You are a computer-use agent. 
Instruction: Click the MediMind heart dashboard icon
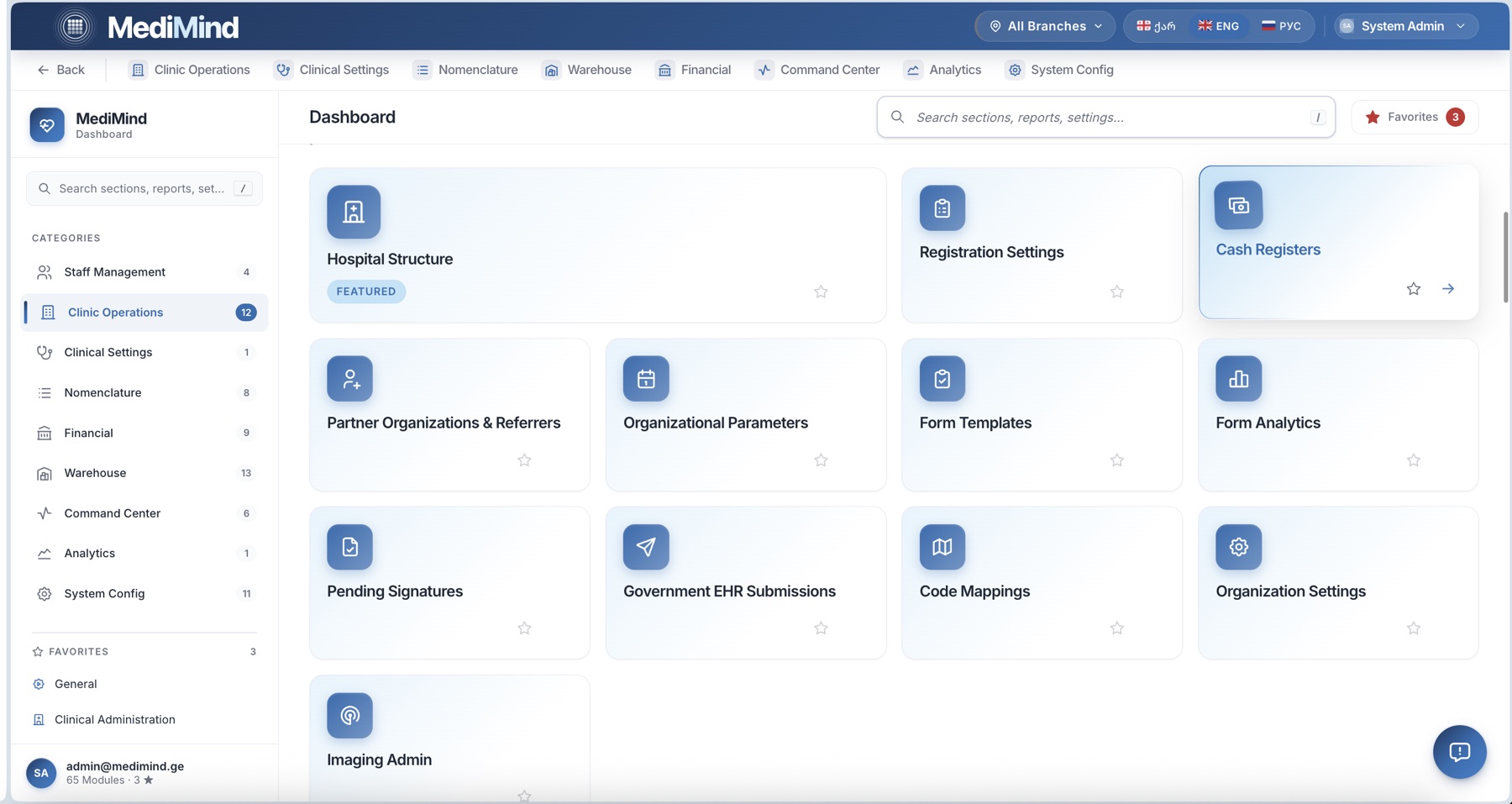tap(47, 125)
